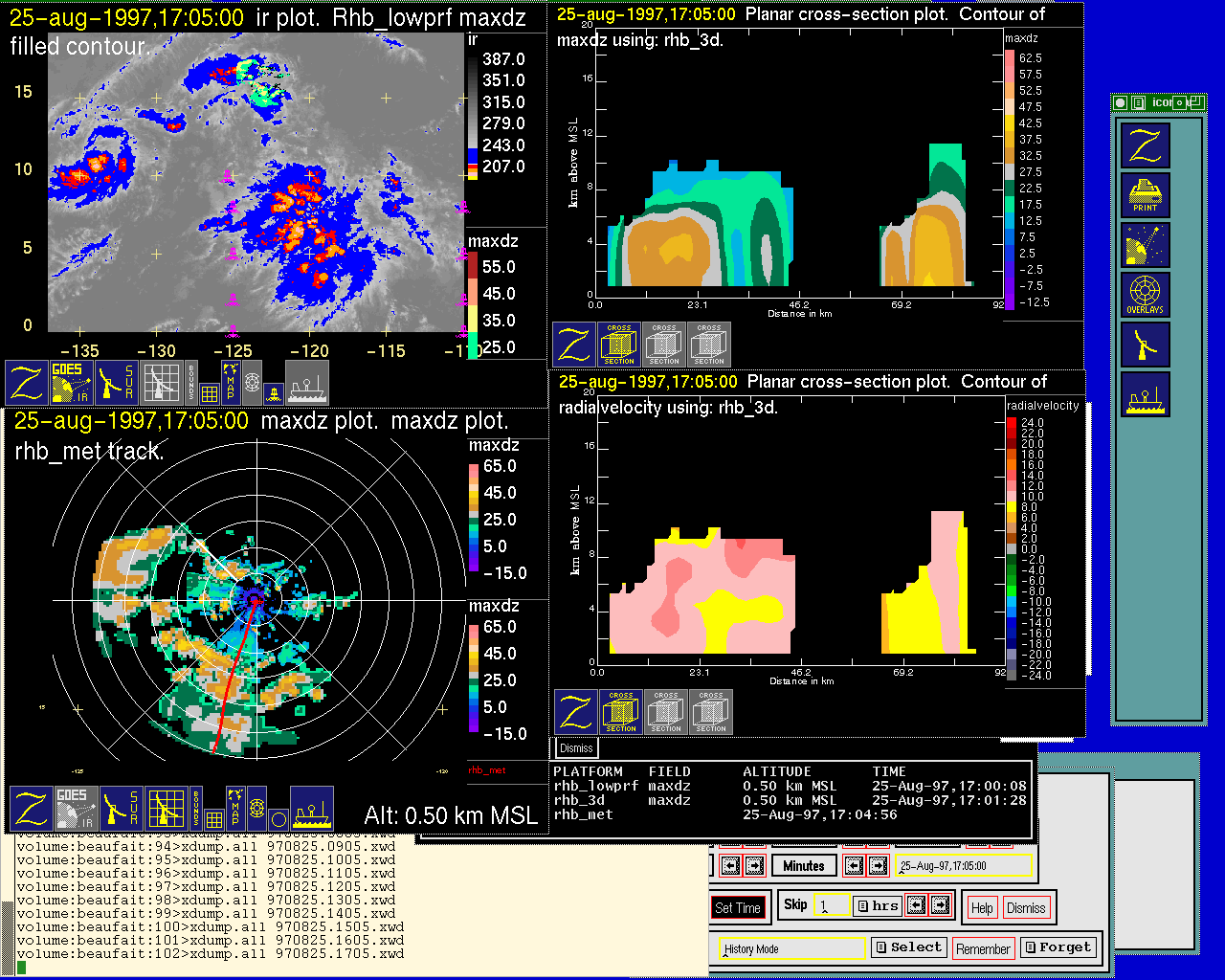Click the Print icon in the icon bar
The image size is (1225, 980).
pyautogui.click(x=1145, y=194)
